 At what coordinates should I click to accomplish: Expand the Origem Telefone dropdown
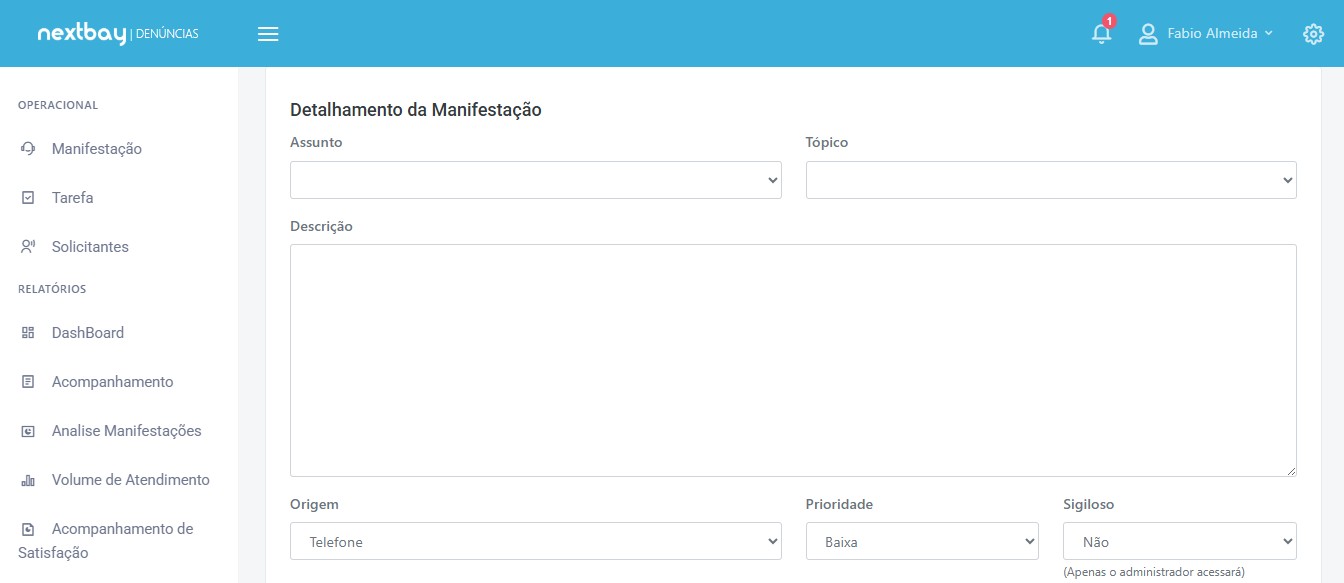click(536, 541)
